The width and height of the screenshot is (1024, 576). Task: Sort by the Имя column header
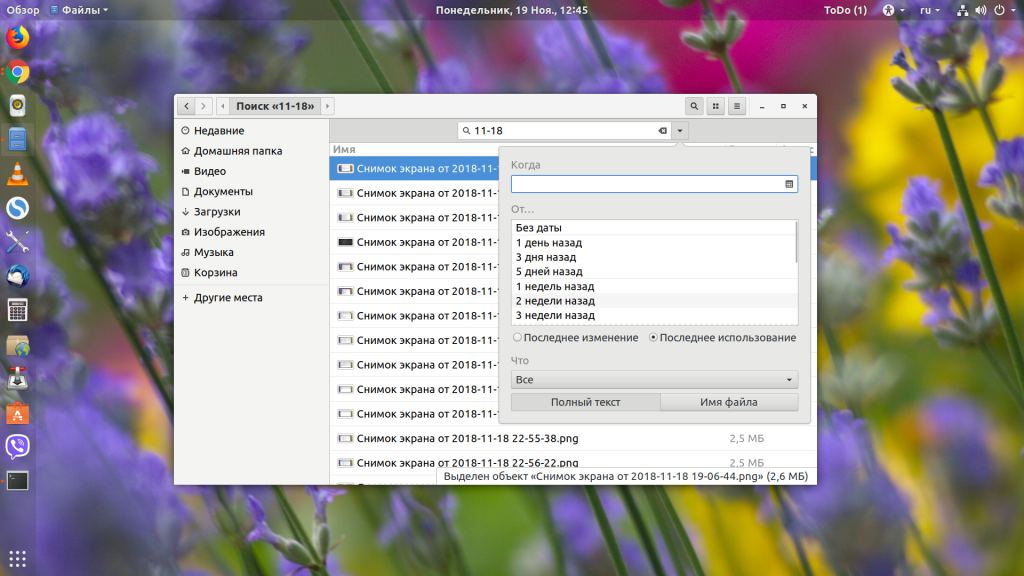tap(344, 150)
